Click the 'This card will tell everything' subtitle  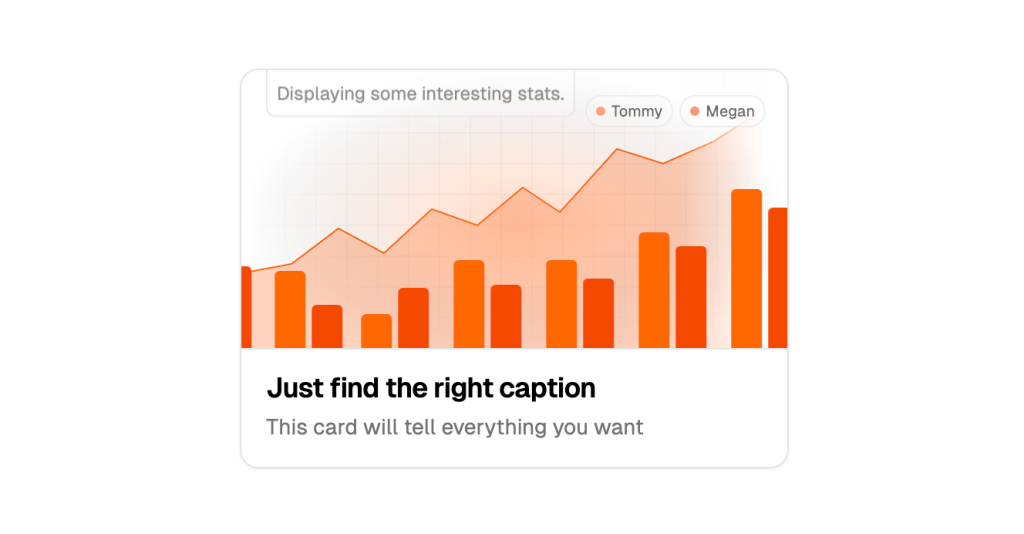[x=454, y=428]
